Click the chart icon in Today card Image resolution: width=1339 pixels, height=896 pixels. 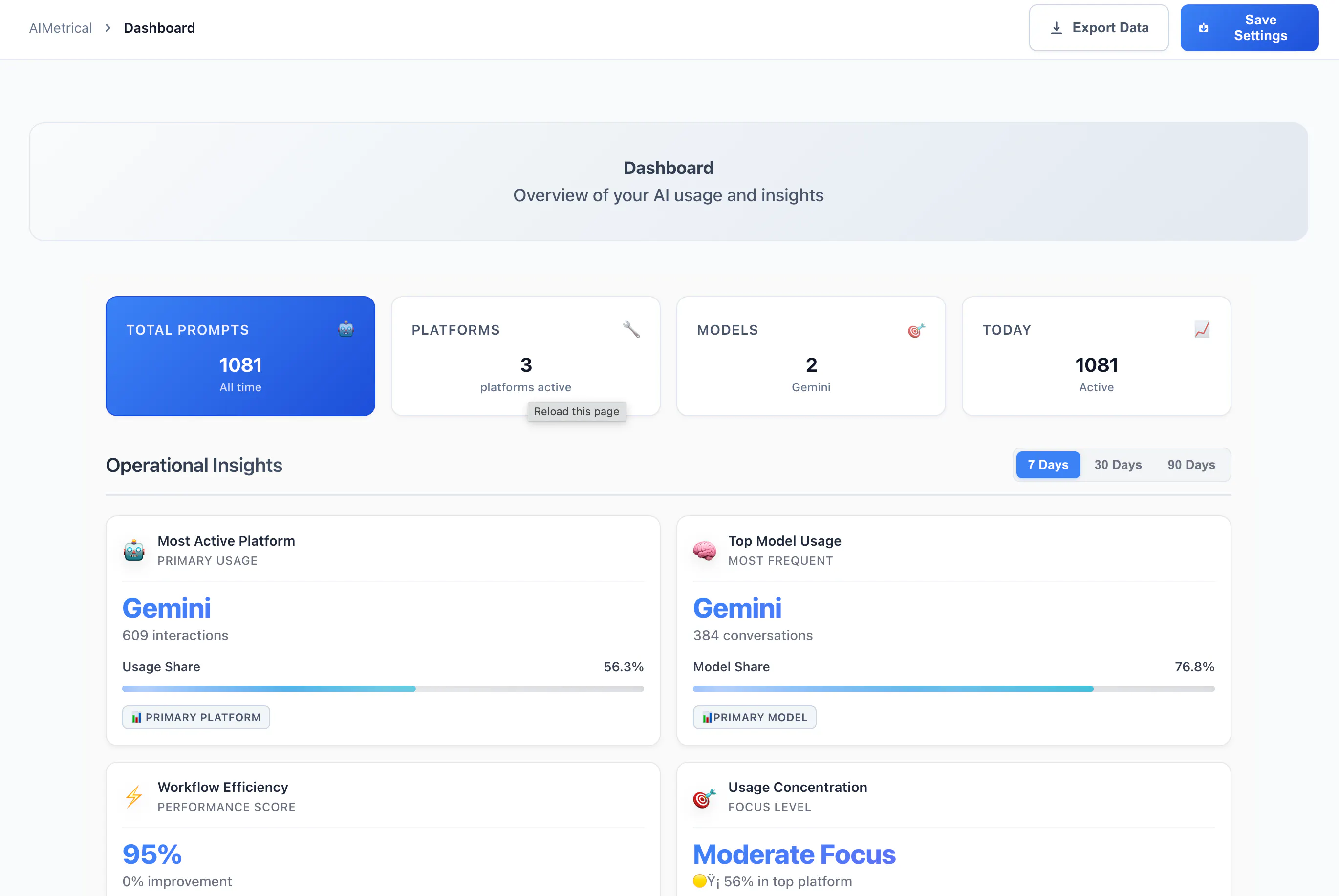(1202, 330)
